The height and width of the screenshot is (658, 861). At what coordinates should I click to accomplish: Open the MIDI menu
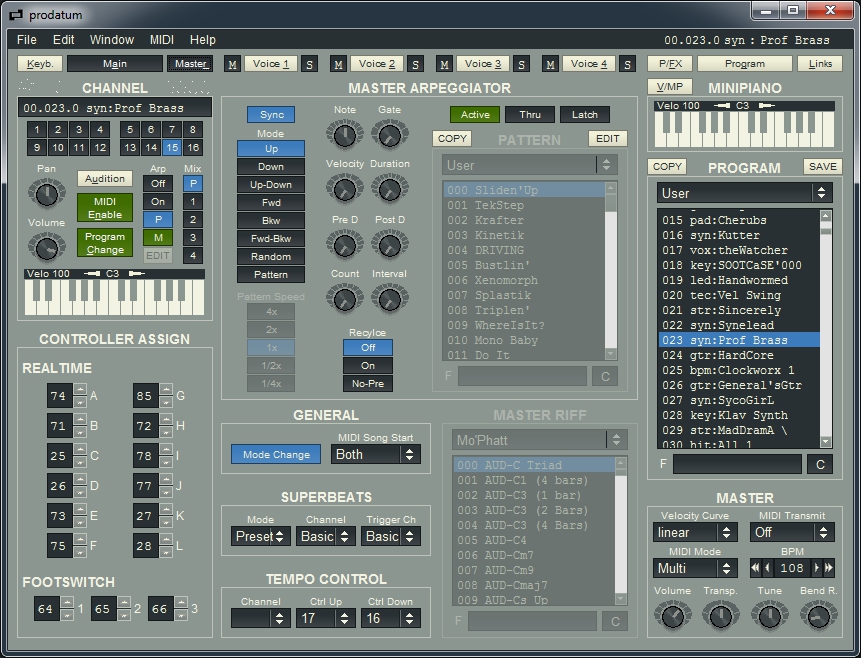[161, 40]
